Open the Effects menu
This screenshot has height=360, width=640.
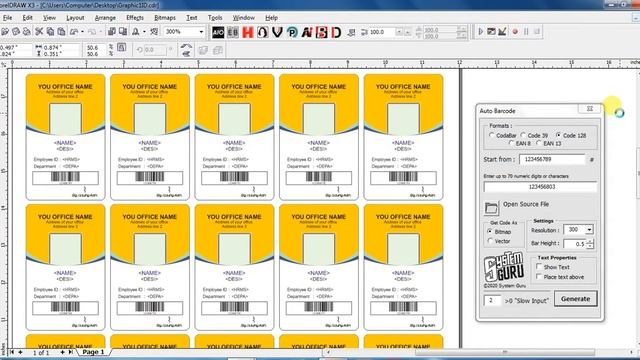[x=135, y=18]
